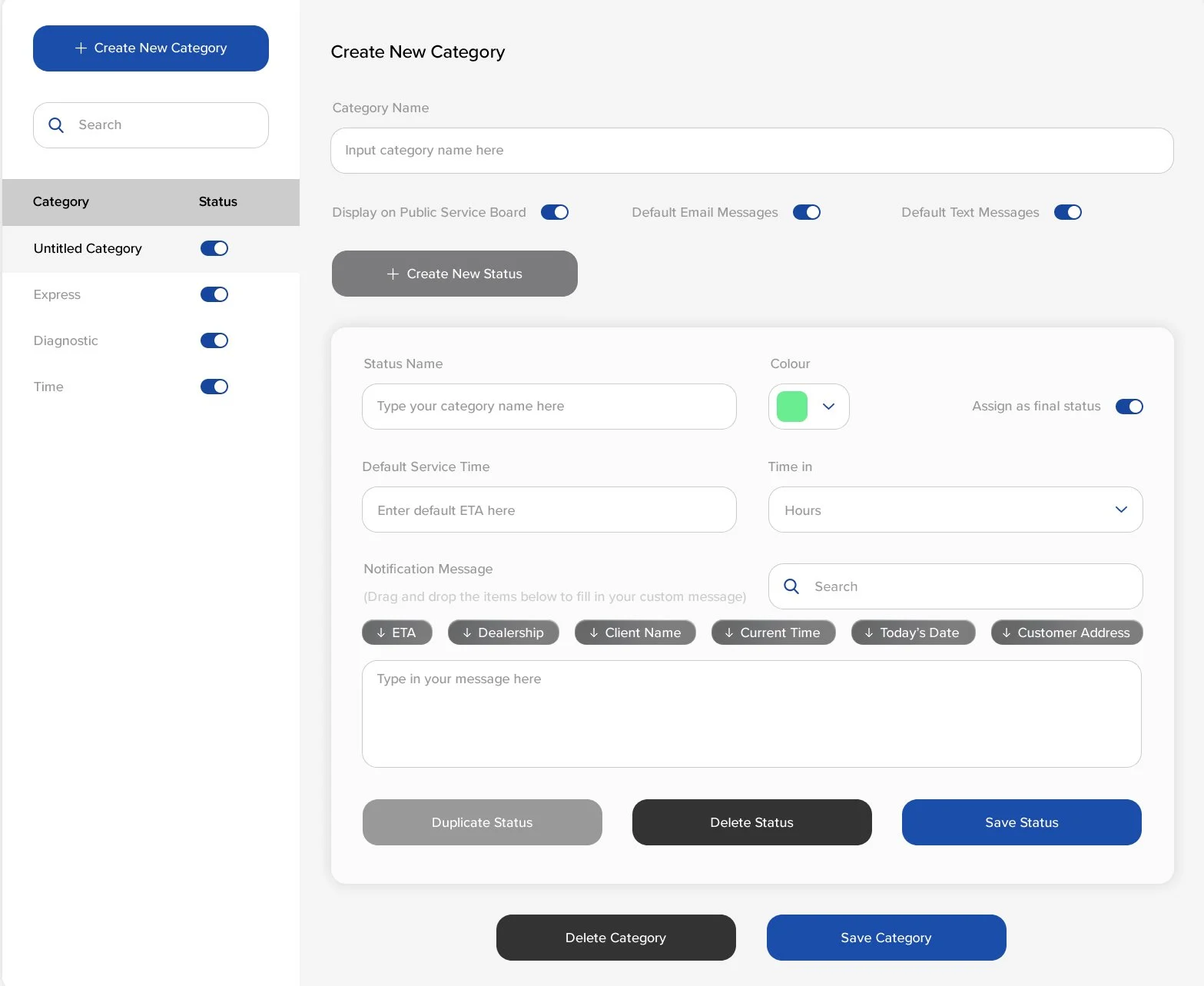Open the Time category
The image size is (1204, 986).
(x=48, y=387)
